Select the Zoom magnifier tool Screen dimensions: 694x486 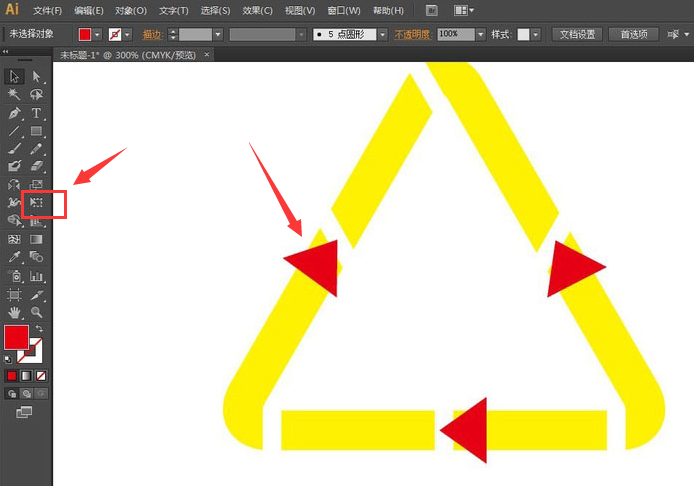tap(36, 312)
